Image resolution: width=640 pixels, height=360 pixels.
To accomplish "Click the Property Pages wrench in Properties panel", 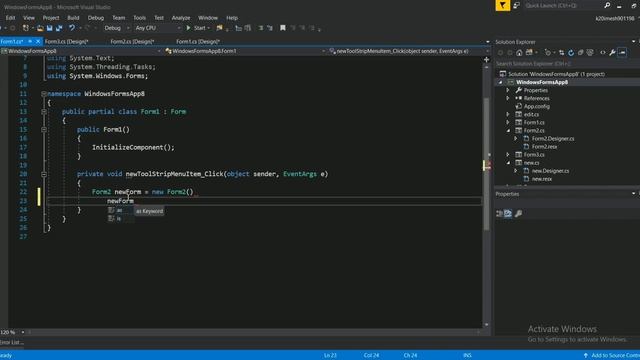I will pos(518,213).
